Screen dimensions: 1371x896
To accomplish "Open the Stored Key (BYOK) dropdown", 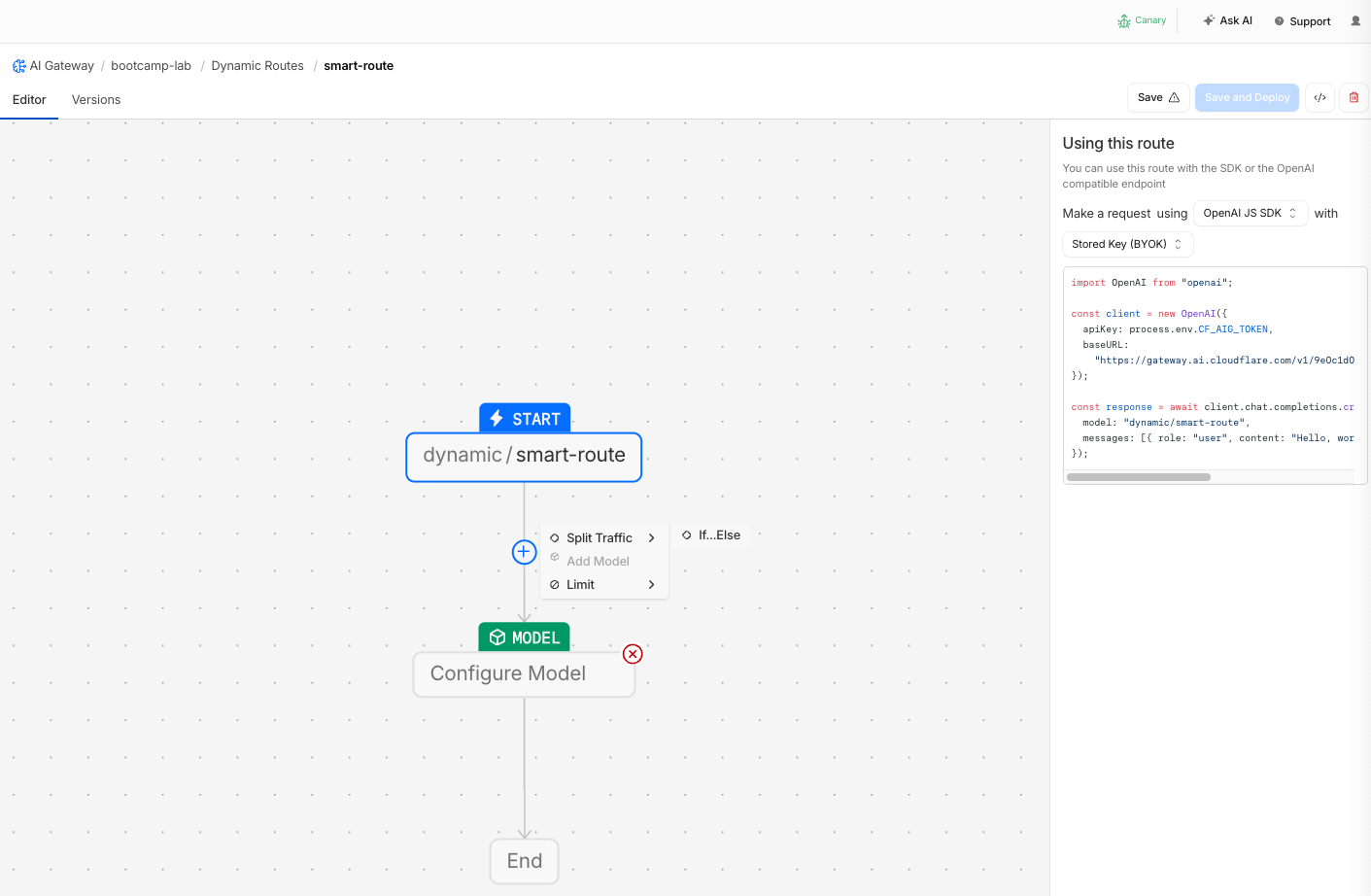I will (x=1127, y=244).
